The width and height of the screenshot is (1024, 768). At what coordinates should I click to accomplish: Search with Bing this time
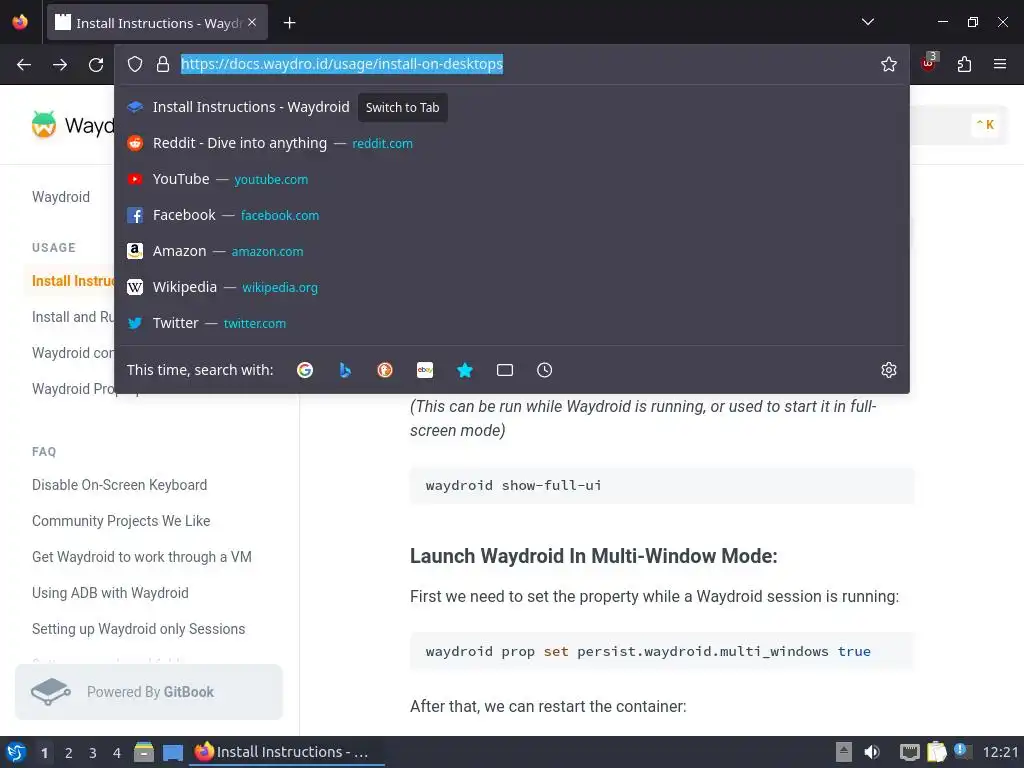[345, 370]
